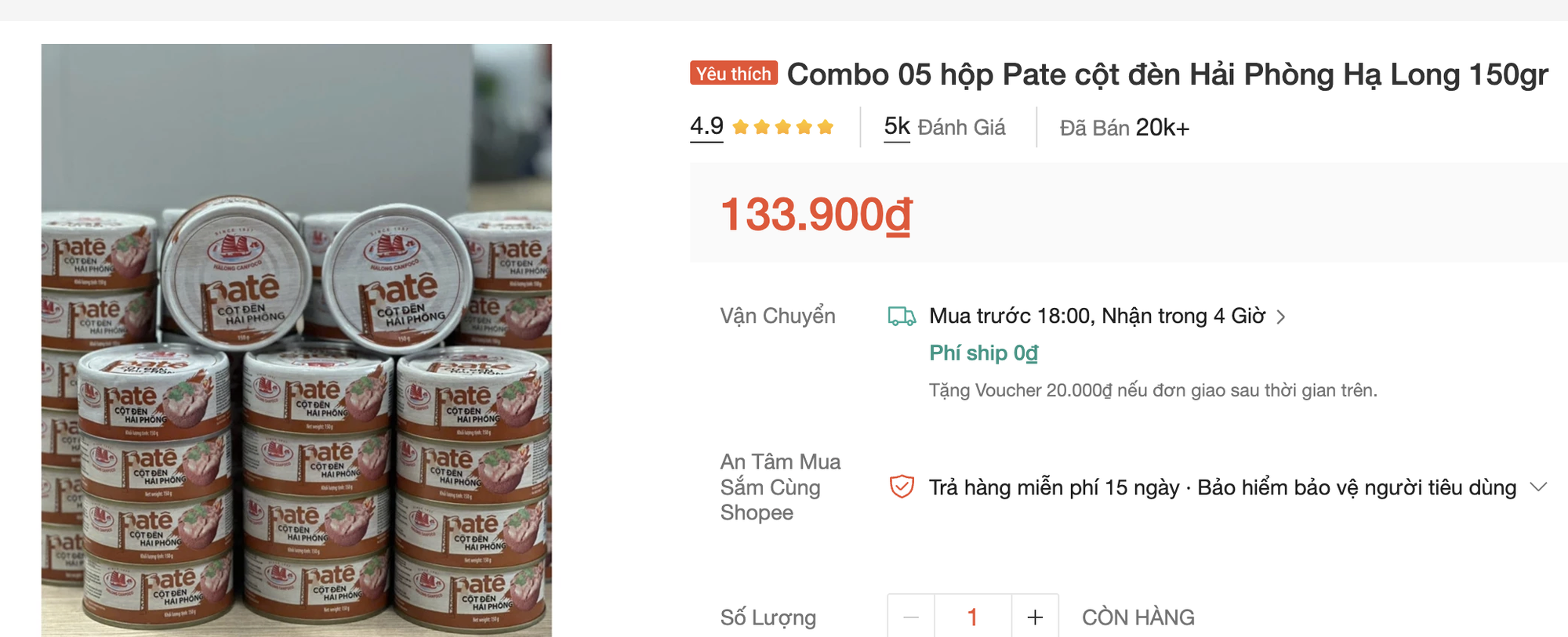Click inside the quantity input field
This screenshot has height=637, width=1568.
971,617
